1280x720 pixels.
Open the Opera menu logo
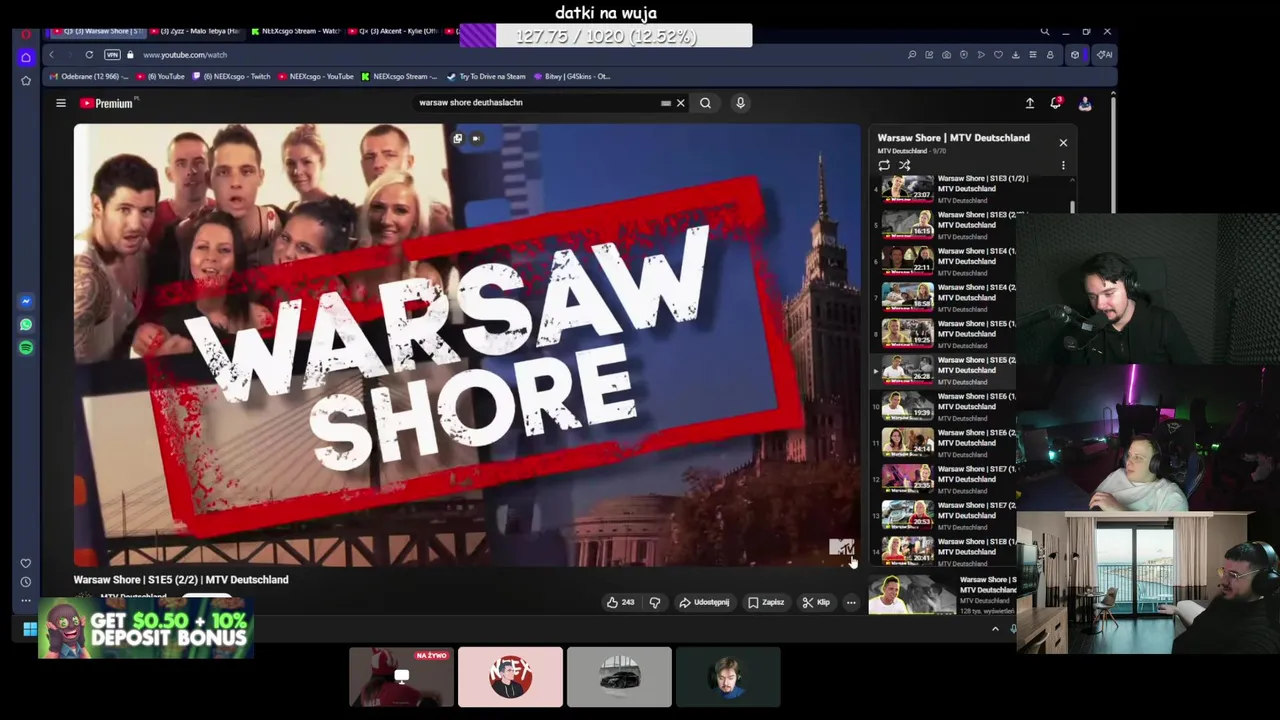pos(26,33)
